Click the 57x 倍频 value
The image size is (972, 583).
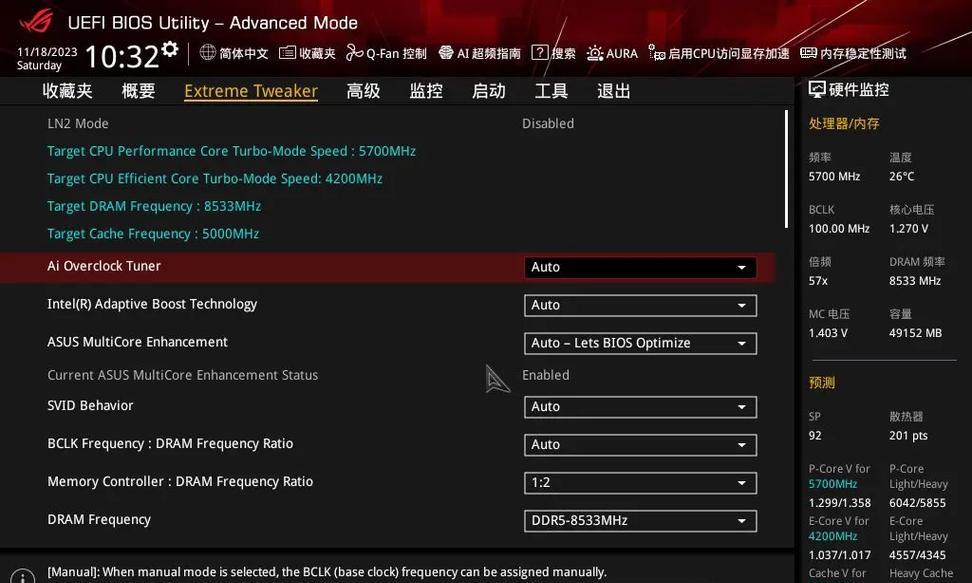point(818,280)
